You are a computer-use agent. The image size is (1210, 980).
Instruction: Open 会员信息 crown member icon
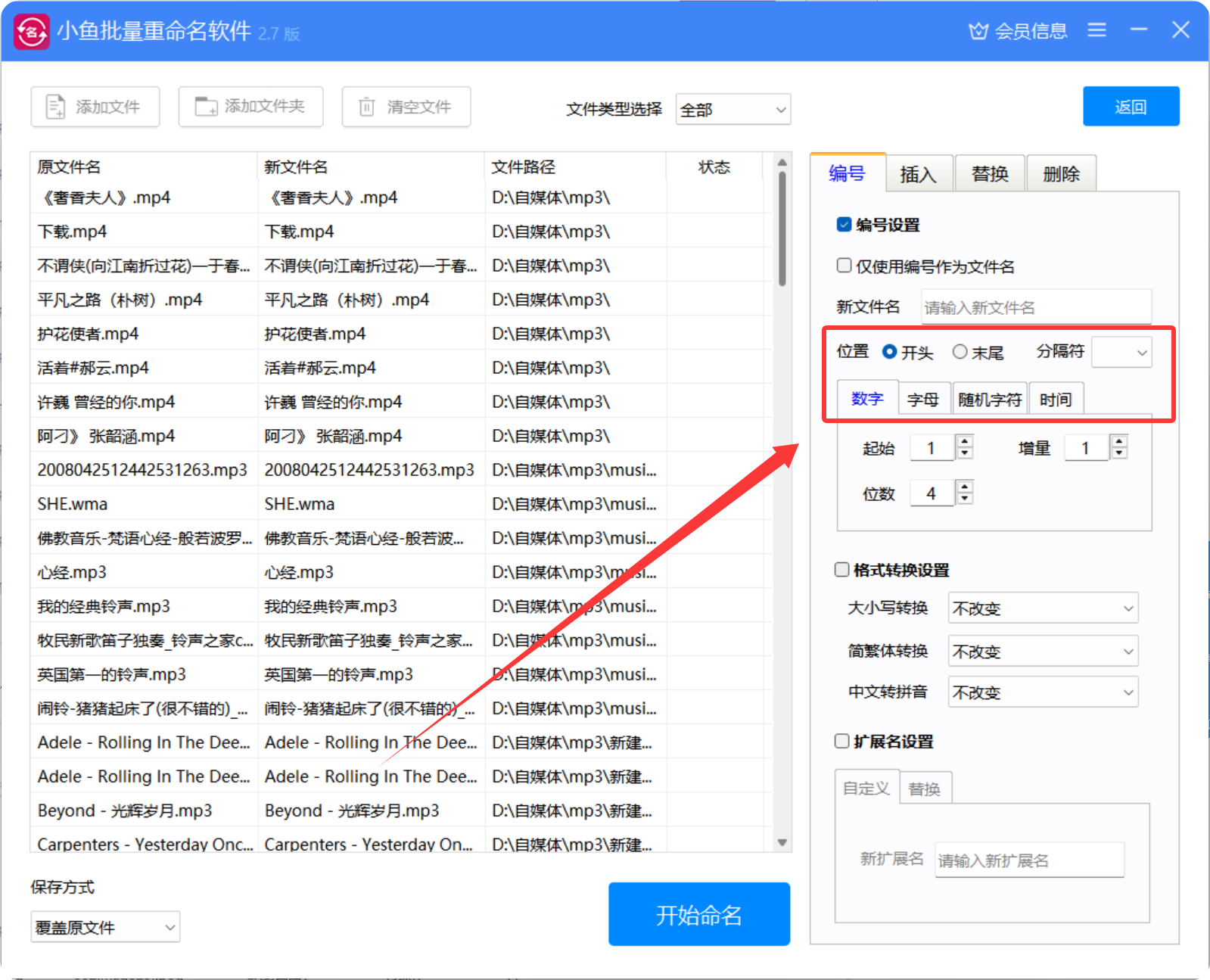coord(978,31)
